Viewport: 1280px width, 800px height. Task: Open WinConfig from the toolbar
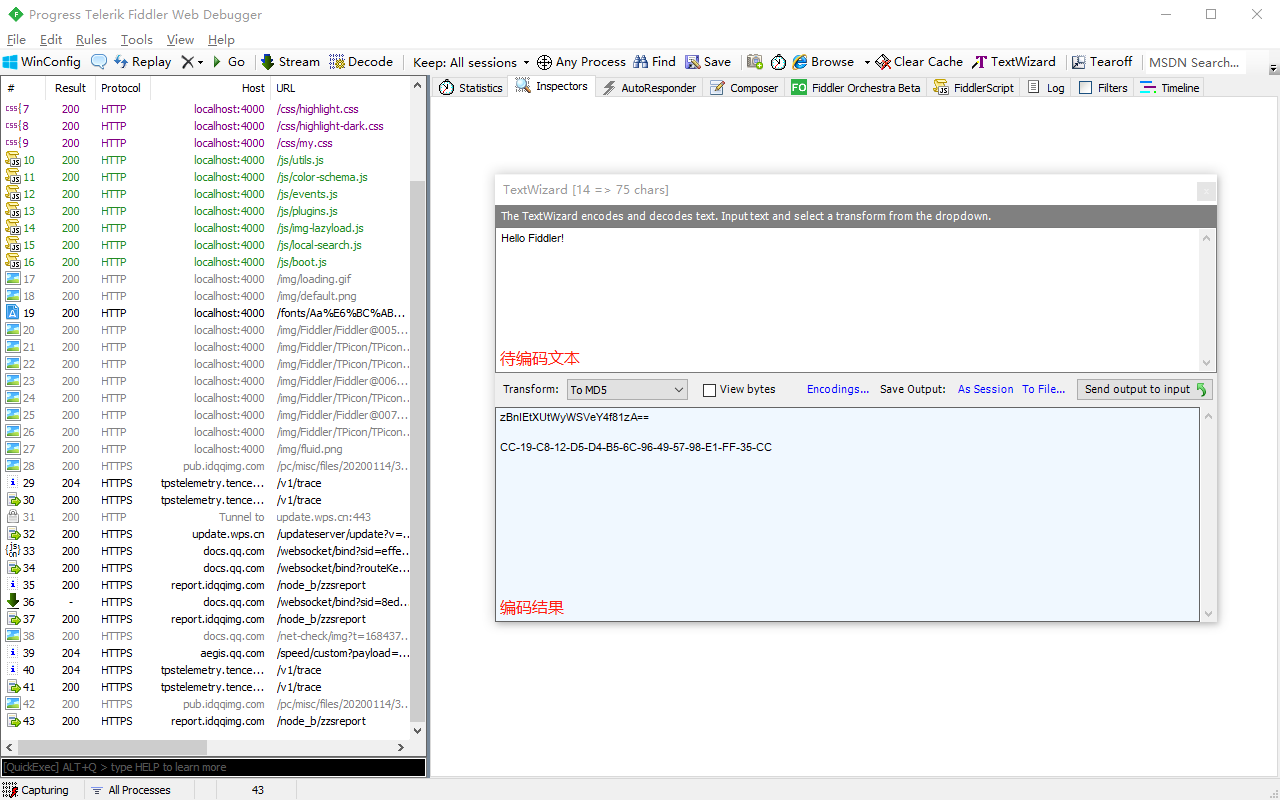click(x=42, y=62)
